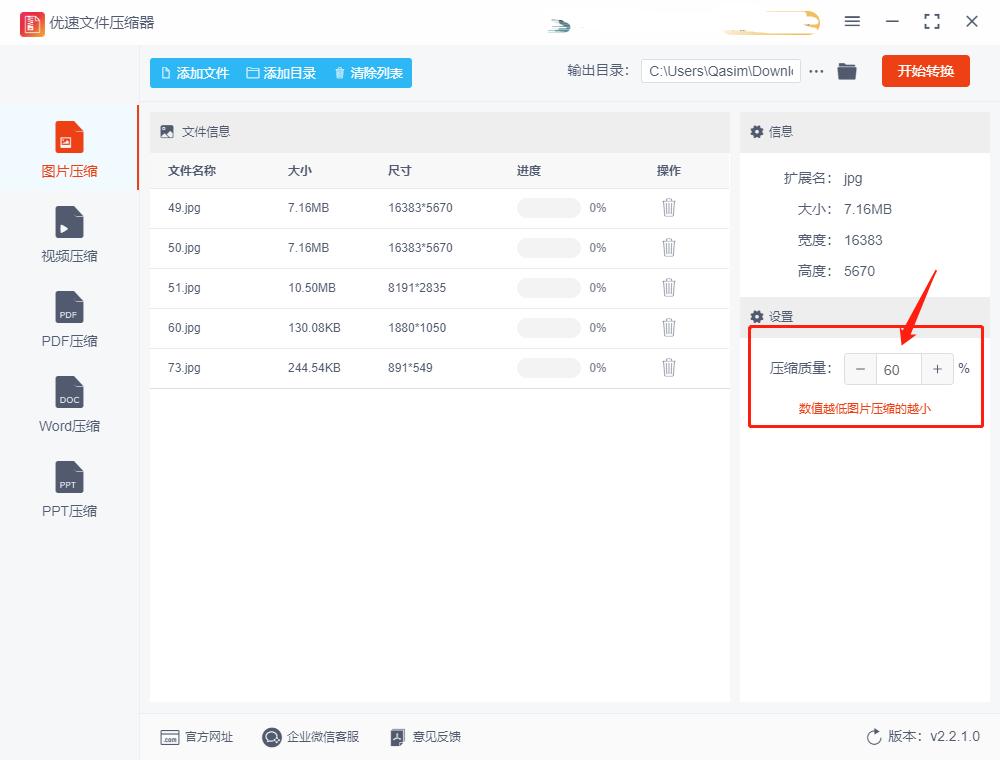Open output directory browser via ellipsis button
The image size is (1000, 760).
coord(816,71)
